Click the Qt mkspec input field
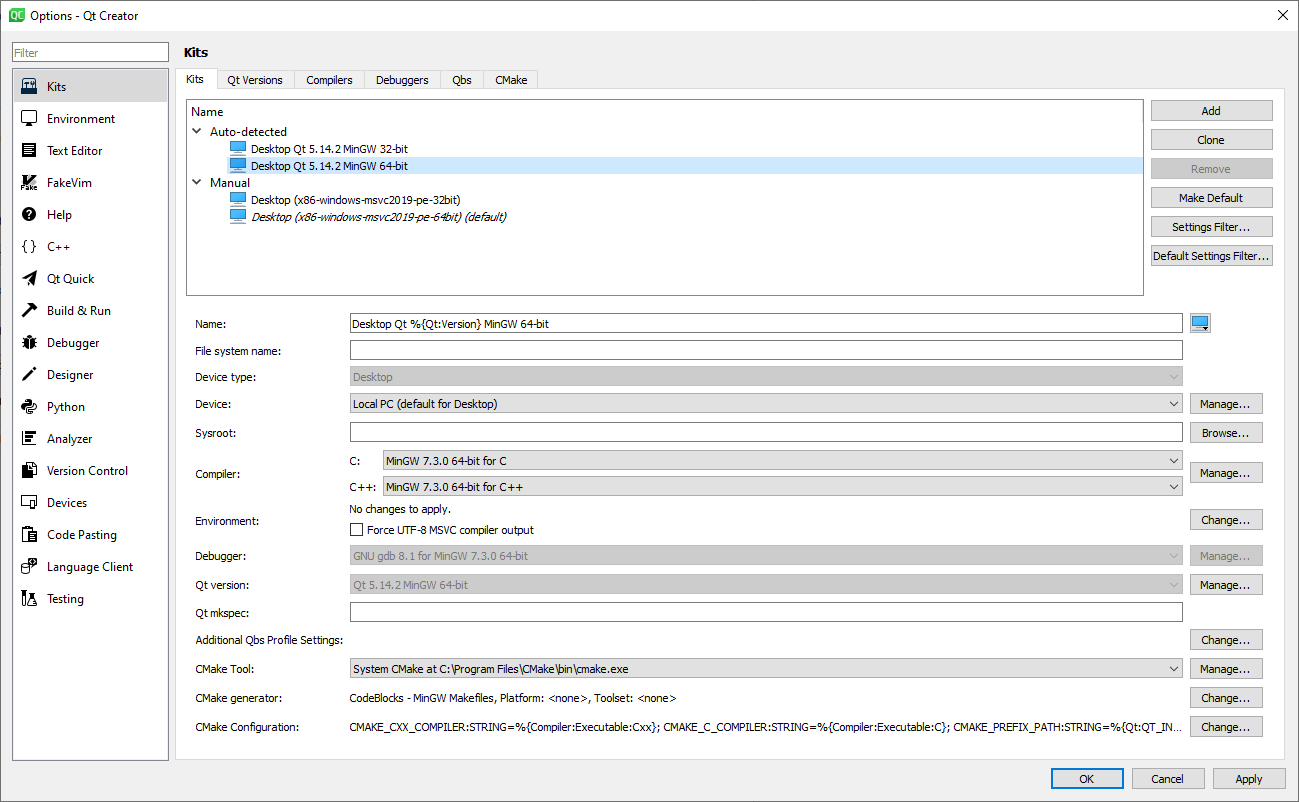The height and width of the screenshot is (802, 1299). pos(766,612)
